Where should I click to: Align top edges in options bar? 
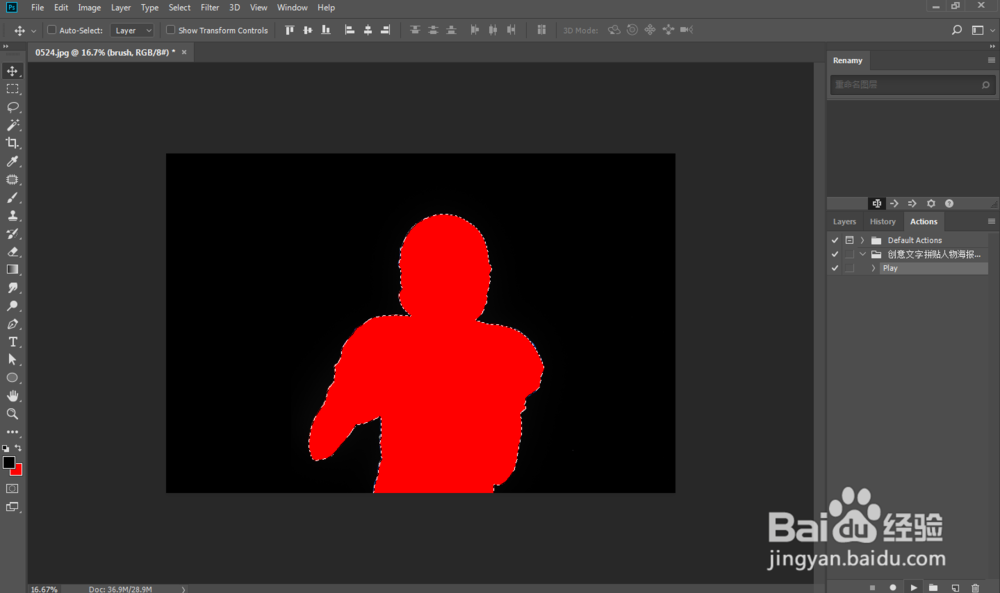click(x=290, y=30)
